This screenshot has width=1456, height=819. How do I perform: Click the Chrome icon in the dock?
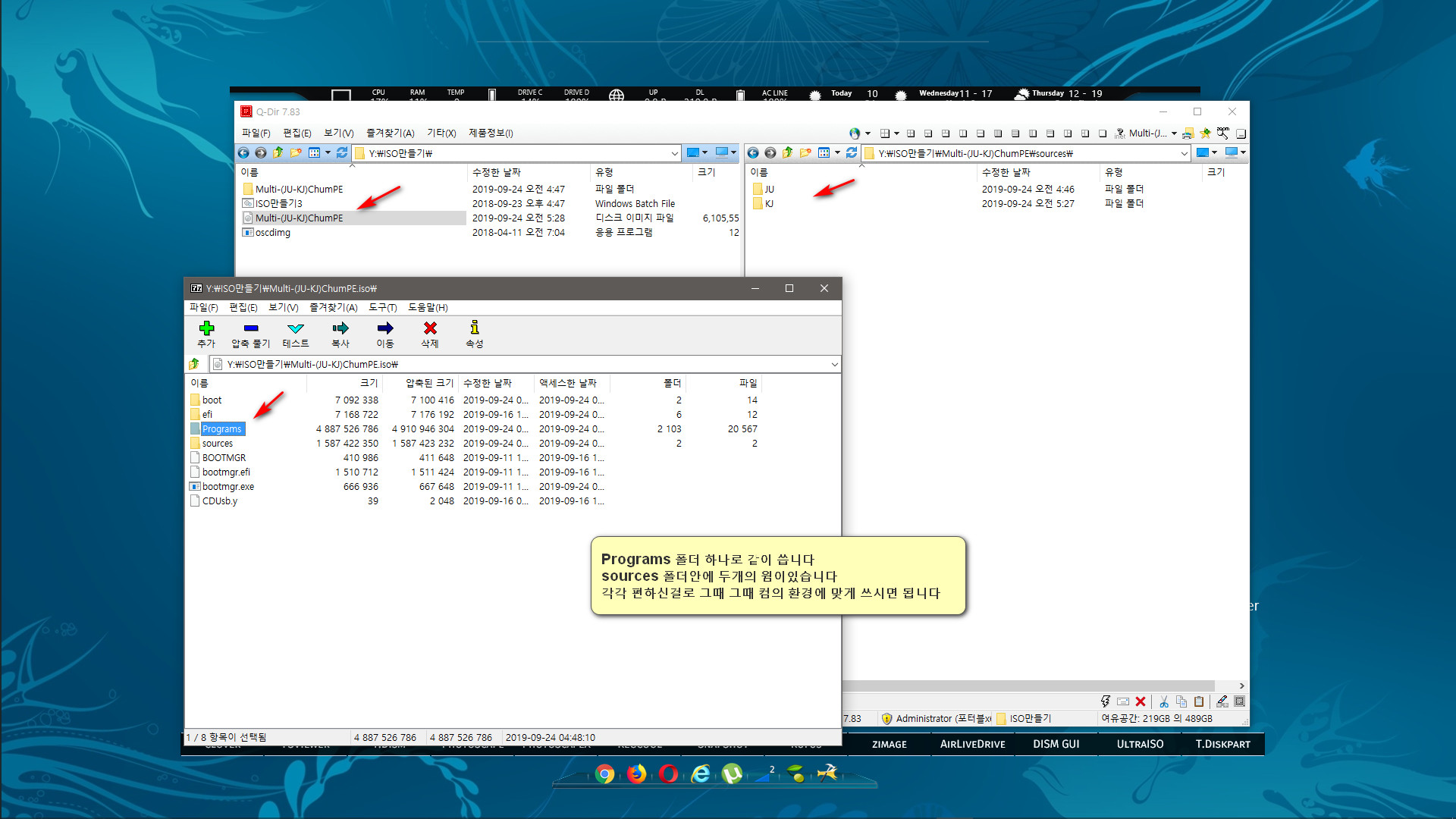[x=604, y=773]
